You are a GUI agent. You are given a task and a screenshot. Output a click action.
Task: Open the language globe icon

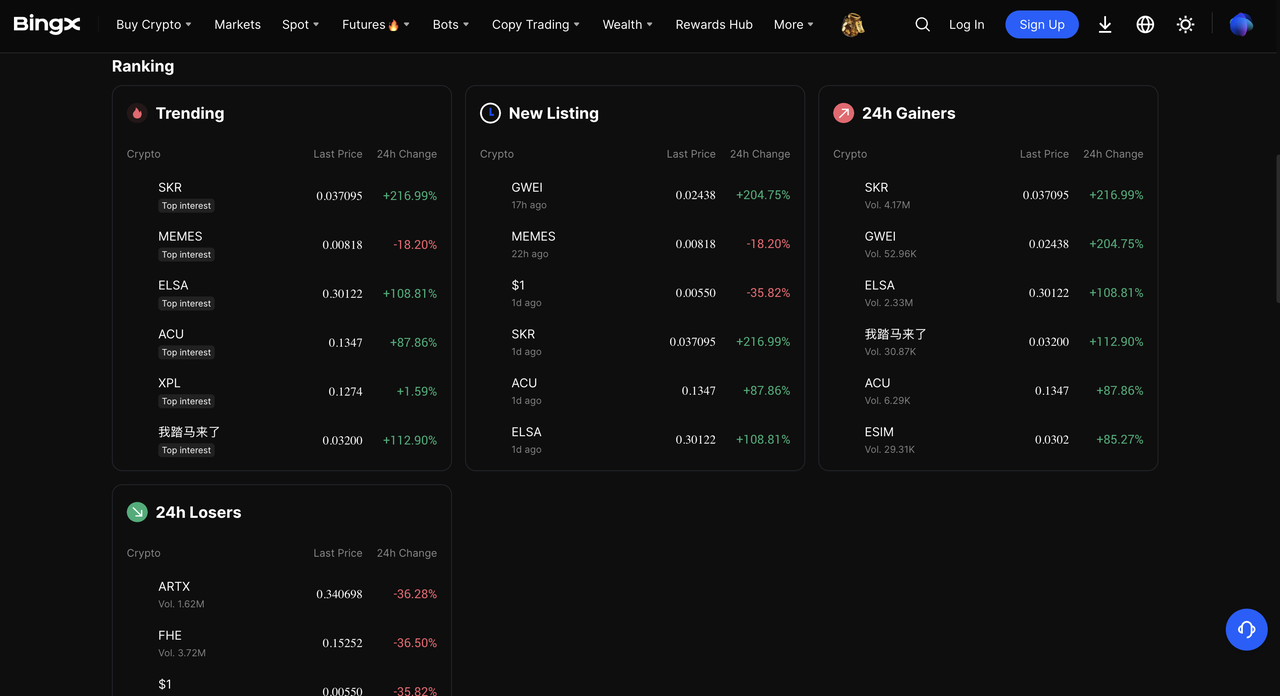(x=1145, y=24)
